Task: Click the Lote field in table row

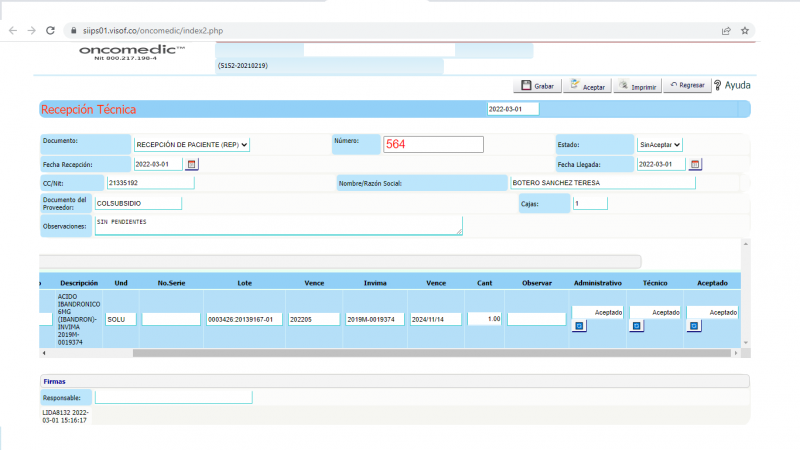Action: coord(243,319)
